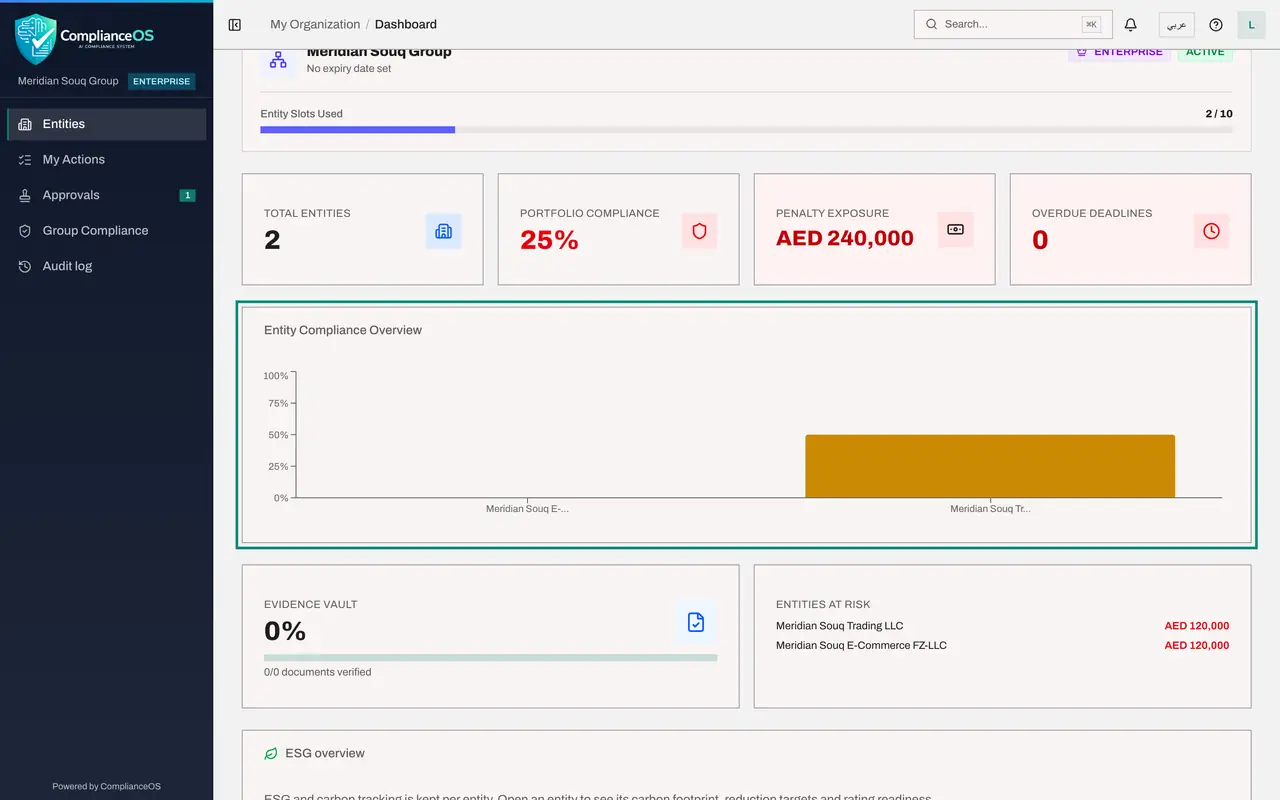Image resolution: width=1280 pixels, height=800 pixels.
Task: Click the Approvals count badge showing 1
Action: [x=187, y=195]
